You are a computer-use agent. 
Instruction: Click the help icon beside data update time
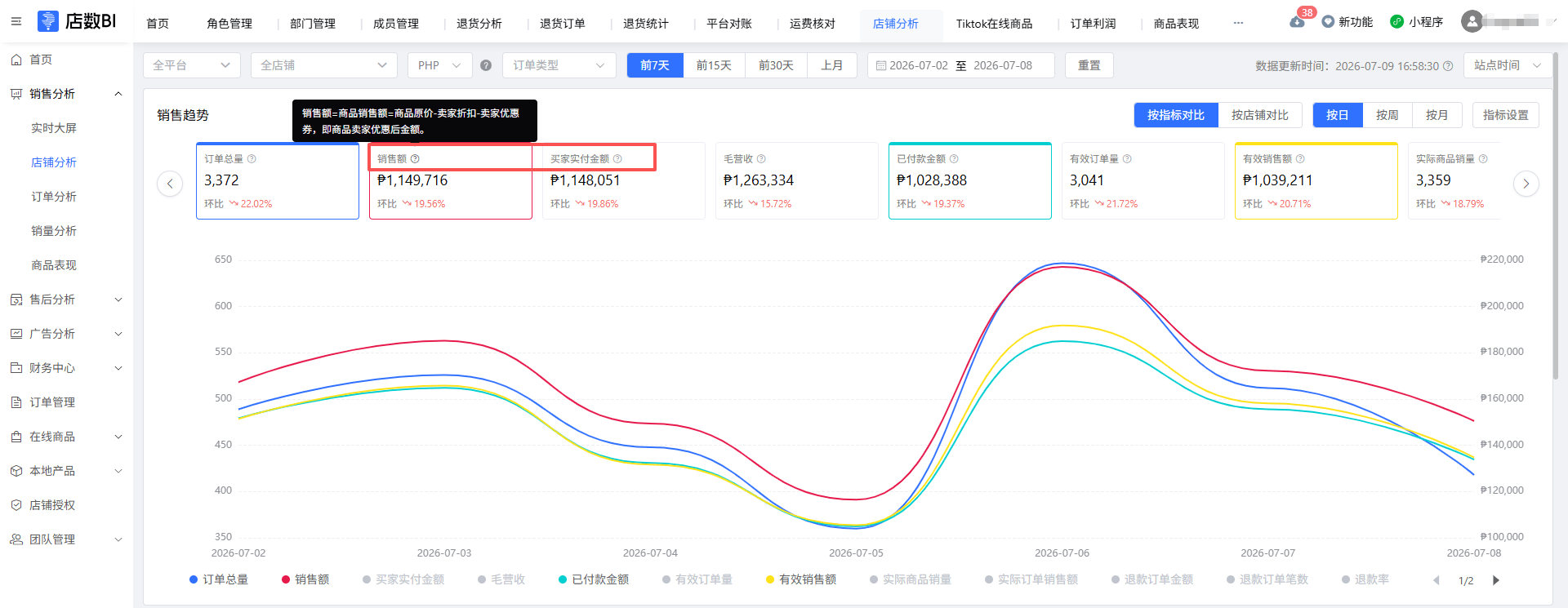pos(1448,66)
